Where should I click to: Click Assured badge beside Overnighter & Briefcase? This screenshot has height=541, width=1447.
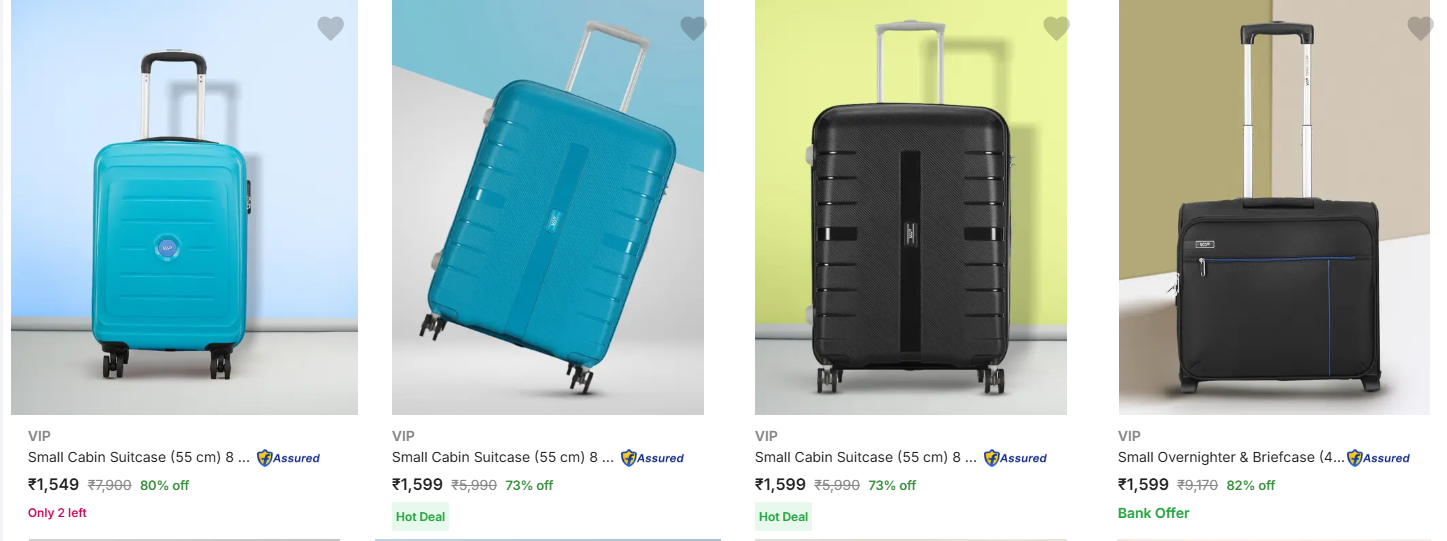[x=1378, y=458]
